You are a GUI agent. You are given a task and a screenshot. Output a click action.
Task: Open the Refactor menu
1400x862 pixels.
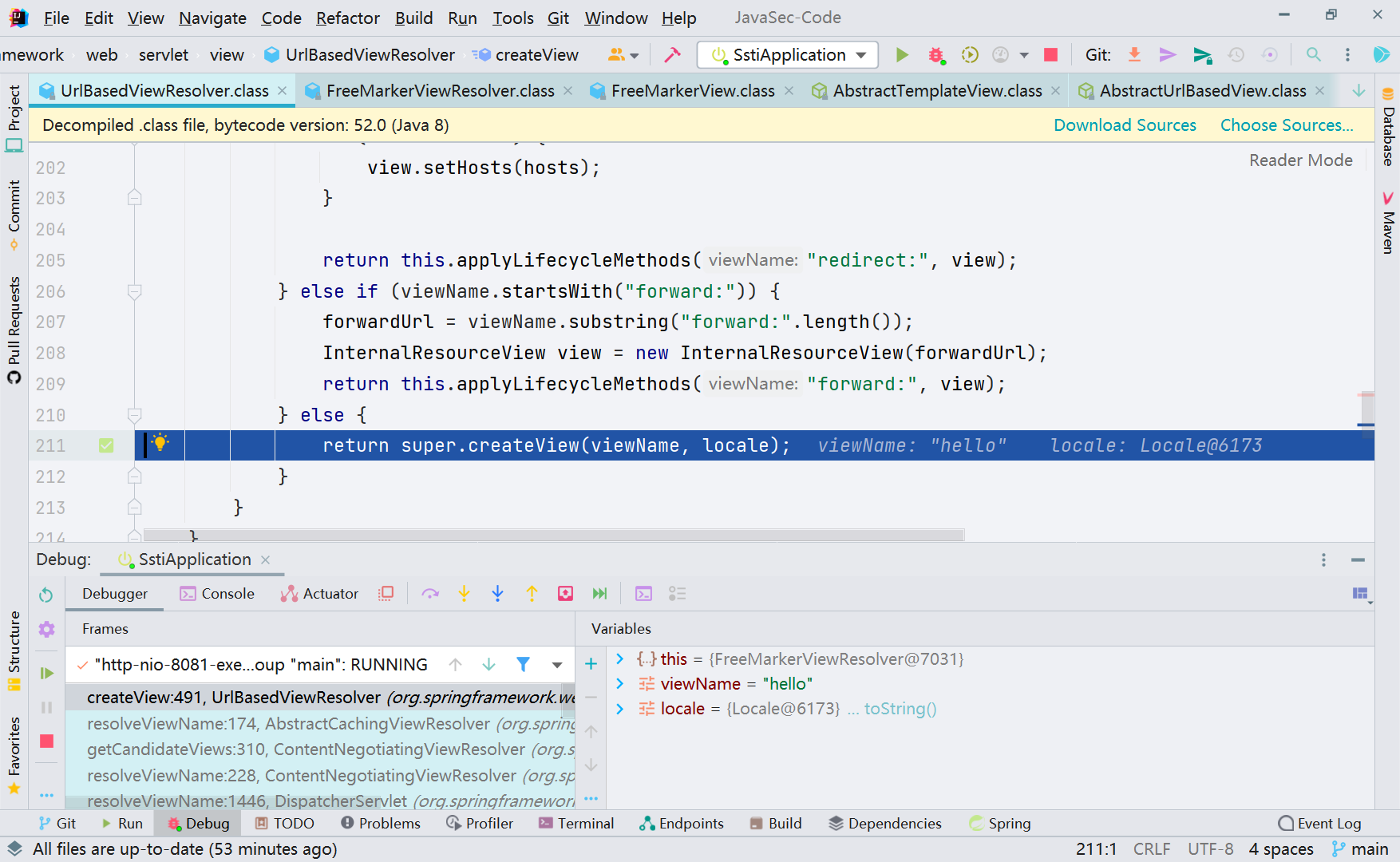click(x=348, y=18)
